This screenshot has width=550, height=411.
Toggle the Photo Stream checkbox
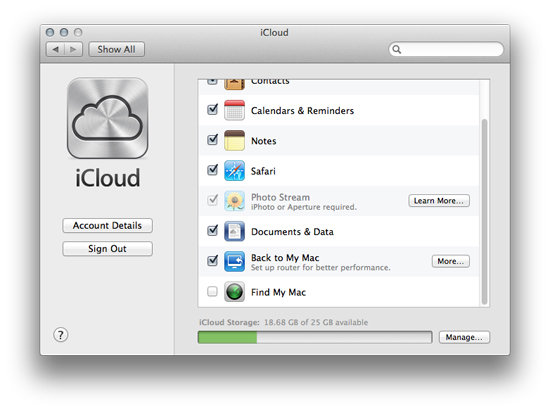click(213, 200)
